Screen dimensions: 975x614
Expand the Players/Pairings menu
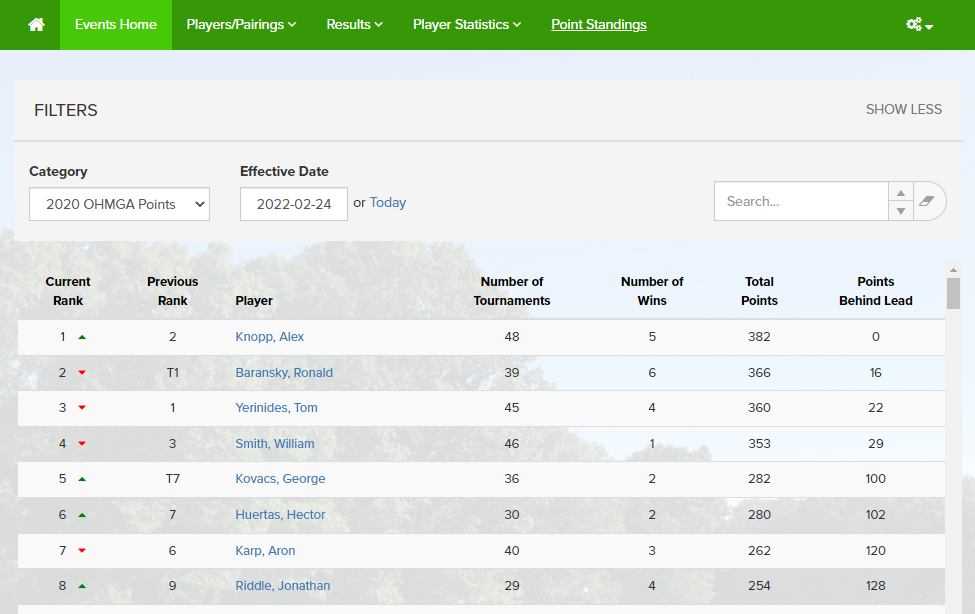(241, 25)
